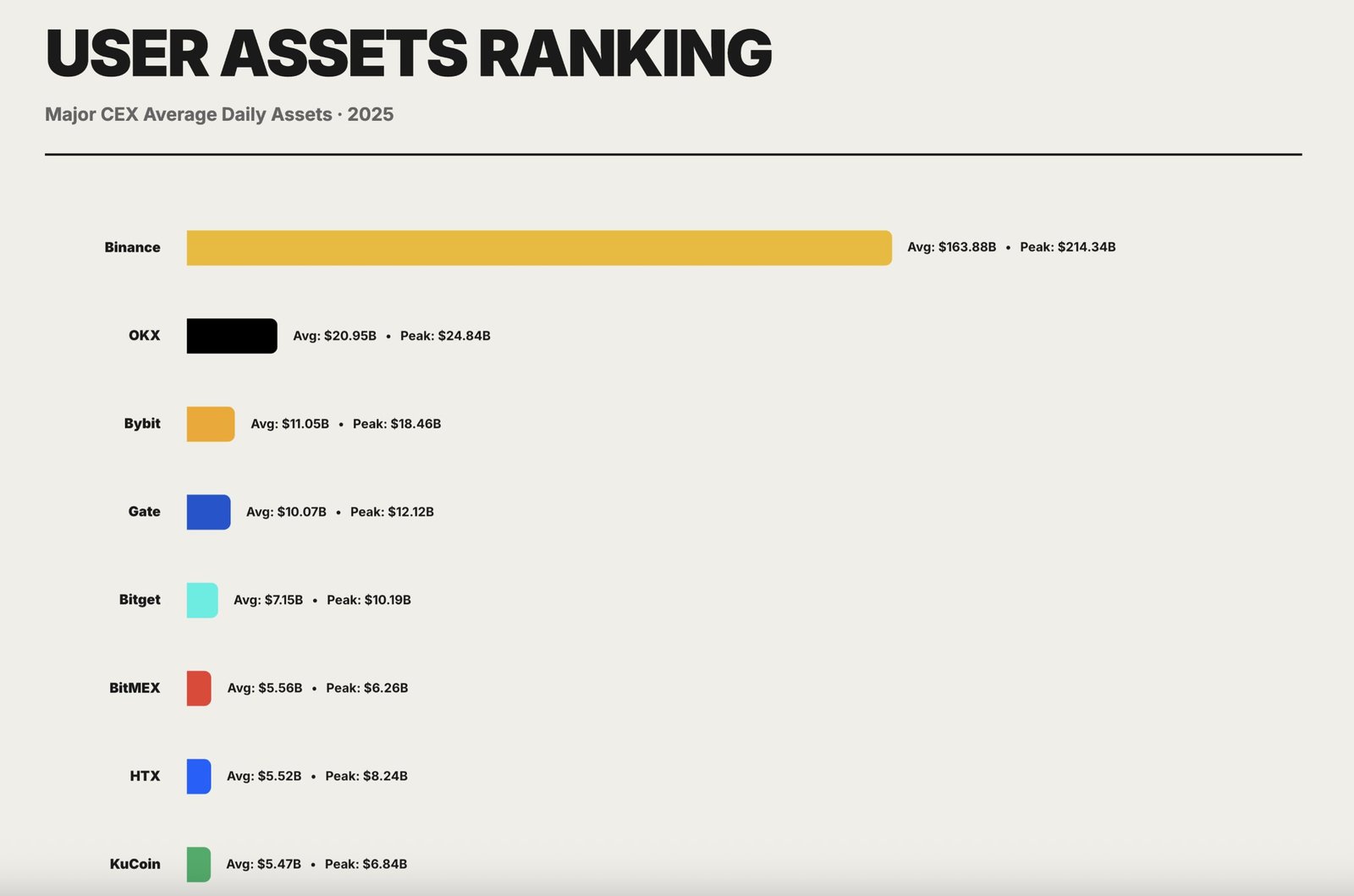Image resolution: width=1354 pixels, height=896 pixels.
Task: Click the yellow Binance bar
Action: pyautogui.click(x=539, y=248)
